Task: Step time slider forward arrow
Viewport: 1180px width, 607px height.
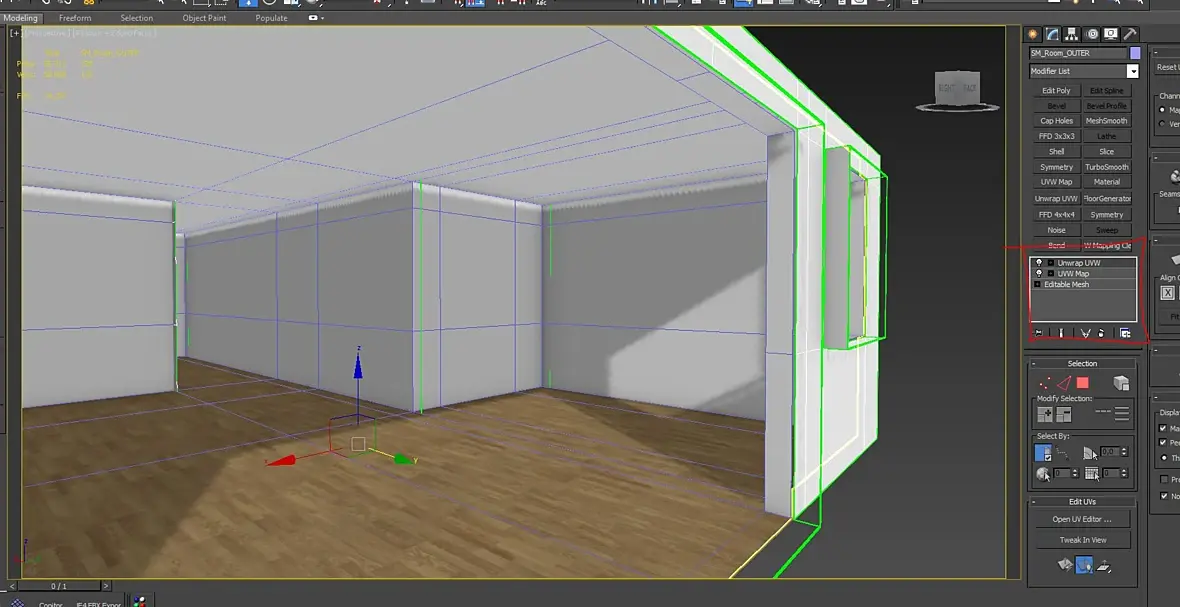Action: 106,586
